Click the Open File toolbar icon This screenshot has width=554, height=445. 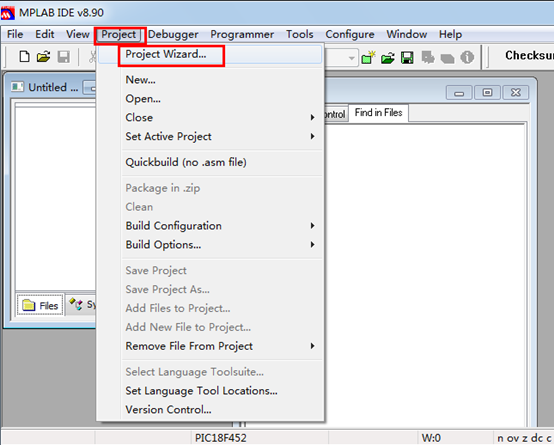pyautogui.click(x=43, y=57)
